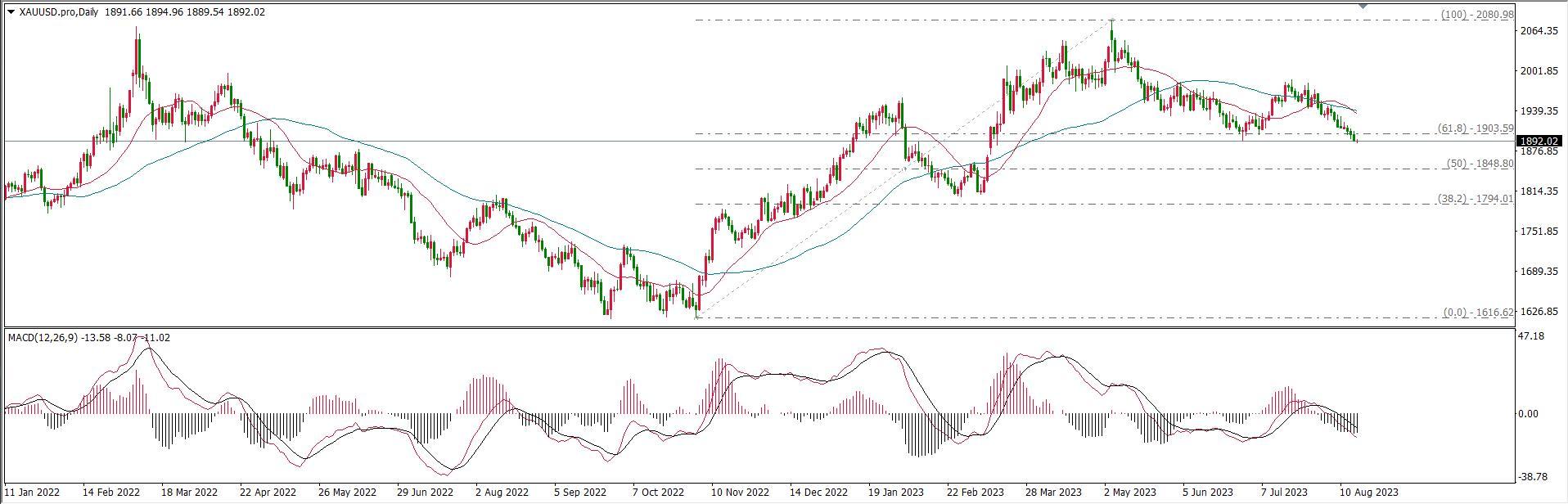Click the OHLC values next to chart title

pyautogui.click(x=185, y=12)
